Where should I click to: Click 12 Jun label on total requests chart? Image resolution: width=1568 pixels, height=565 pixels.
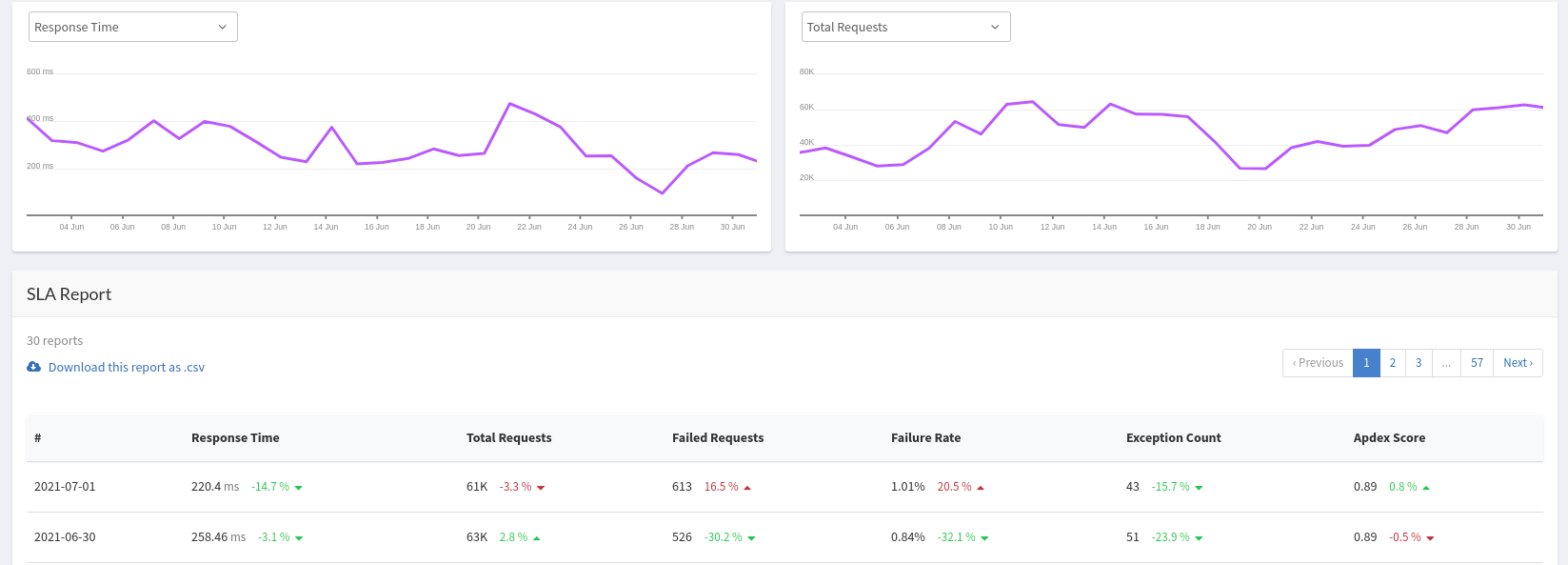point(1052,227)
